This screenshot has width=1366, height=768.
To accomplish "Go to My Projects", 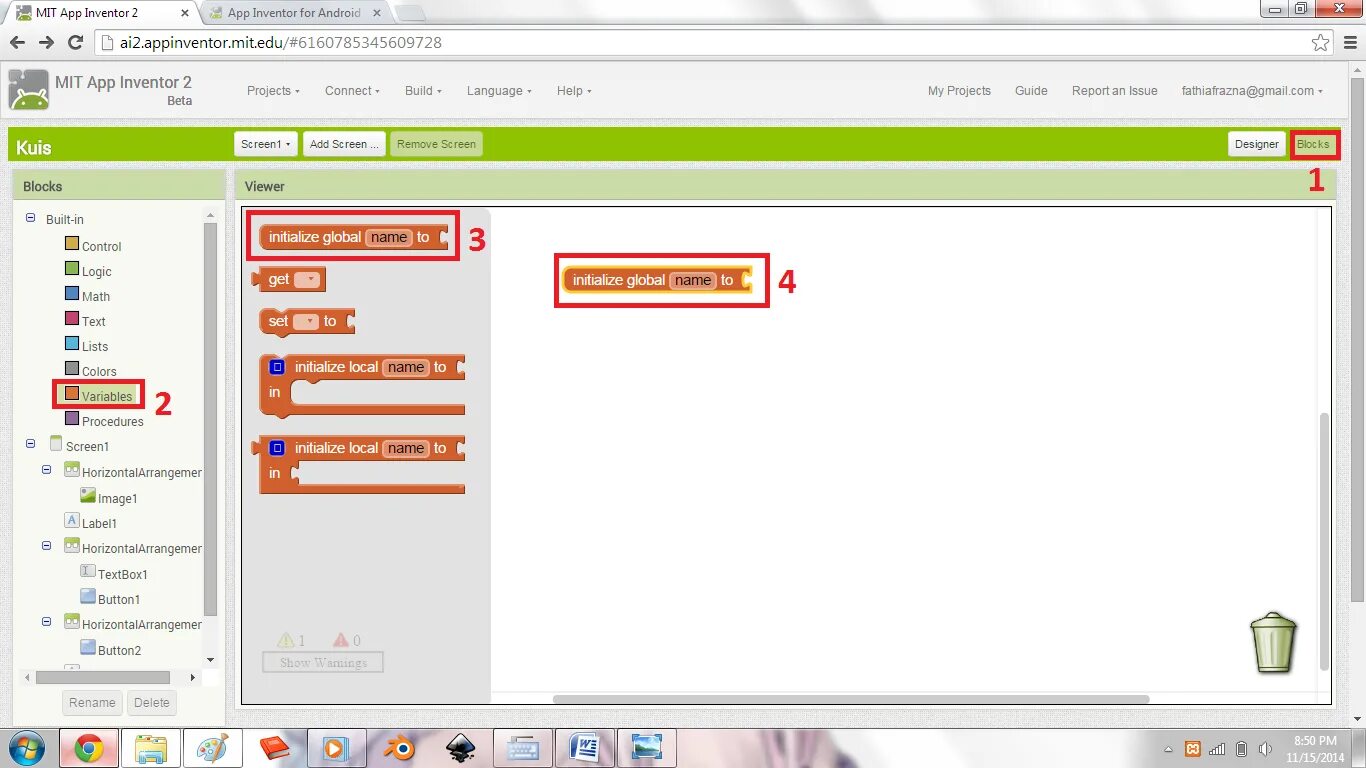I will pos(959,91).
